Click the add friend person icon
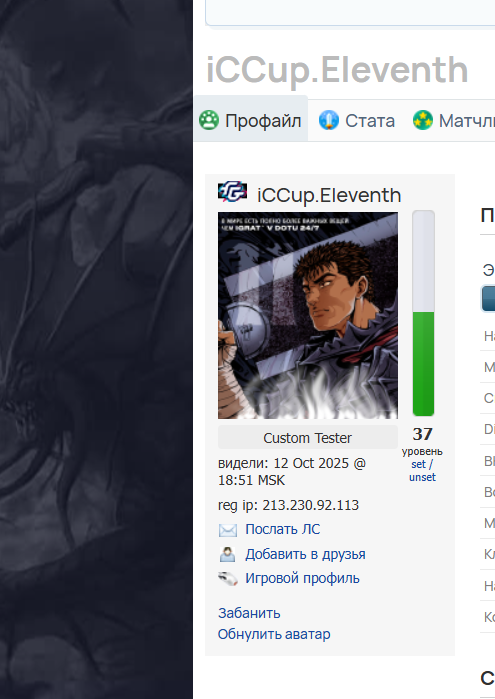This screenshot has height=699, width=495. click(x=227, y=554)
